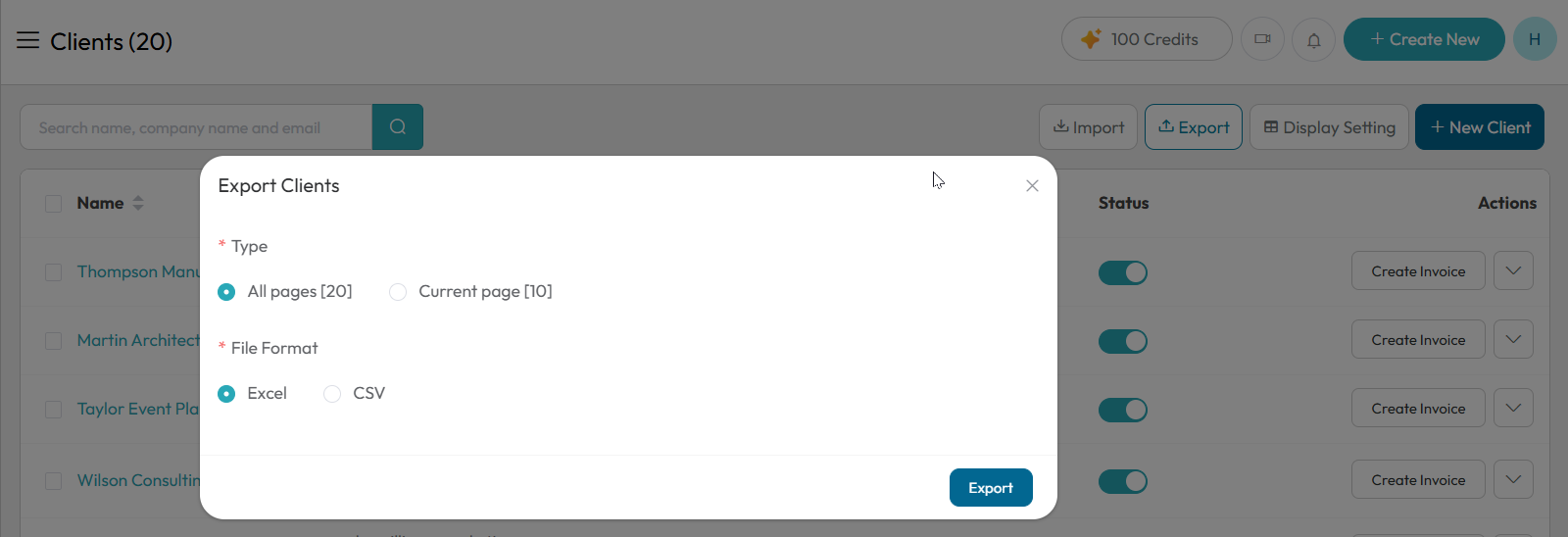Click the Export button in dialog
Screen dimensions: 1568x537
991,488
